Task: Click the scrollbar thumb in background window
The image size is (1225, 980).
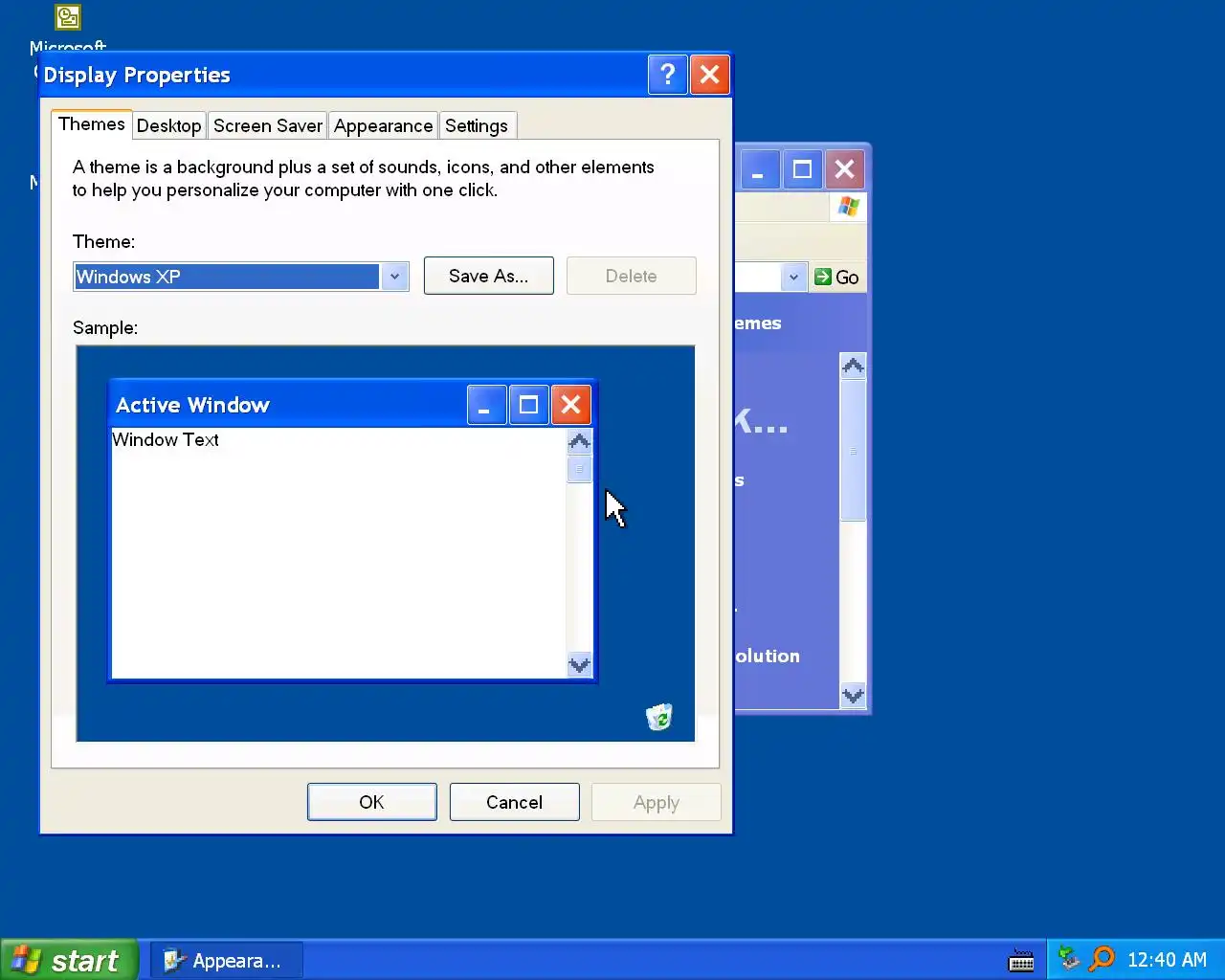Action: click(x=853, y=451)
